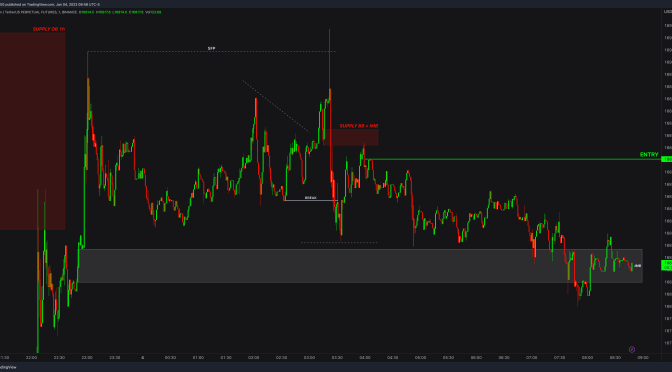Image resolution: width=672 pixels, height=372 pixels.
Task: Select the BREAK label on white line
Action: click(310, 198)
